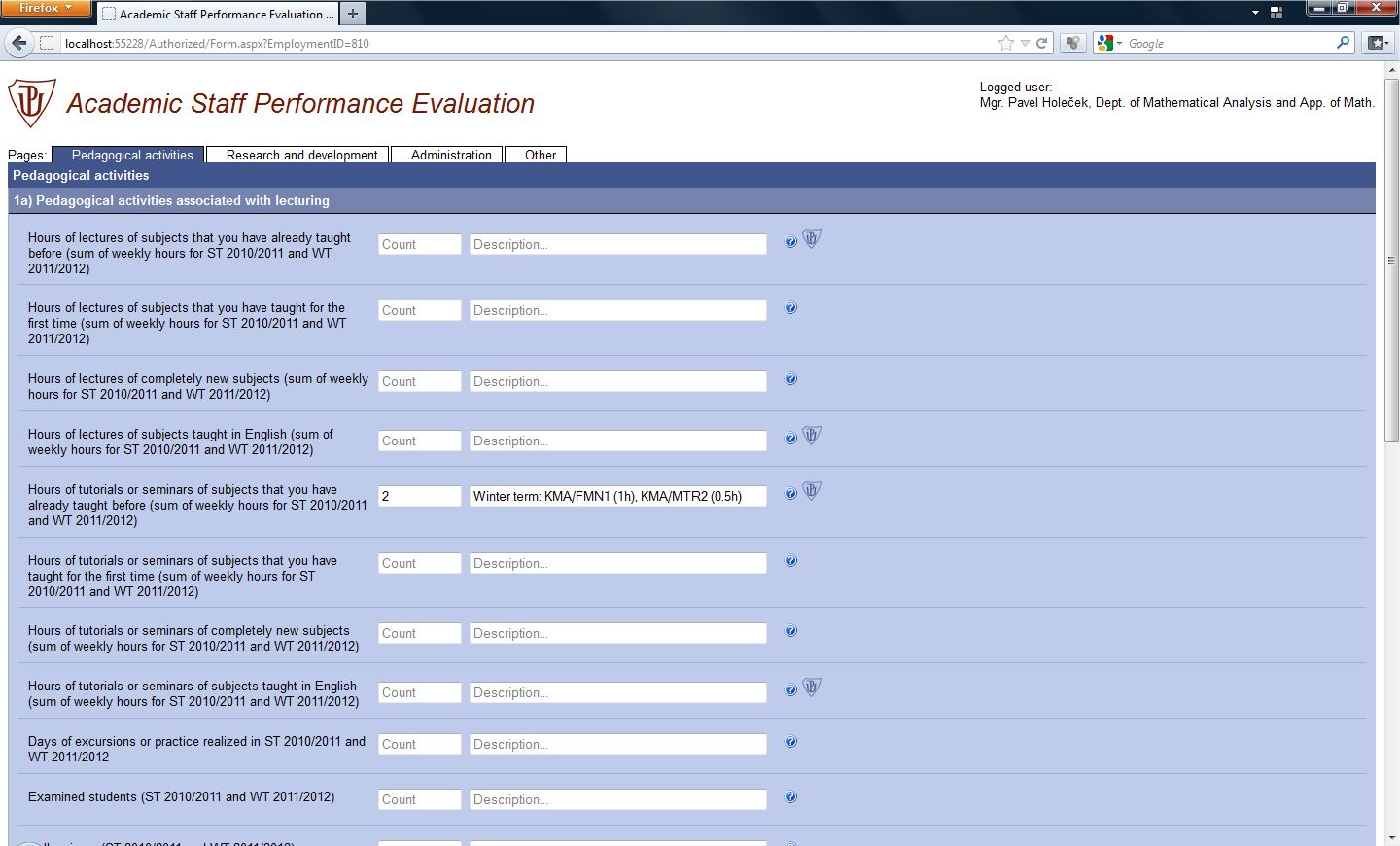Open the URL history dropdown arrow
Image resolution: width=1400 pixels, height=846 pixels.
pyautogui.click(x=1025, y=43)
